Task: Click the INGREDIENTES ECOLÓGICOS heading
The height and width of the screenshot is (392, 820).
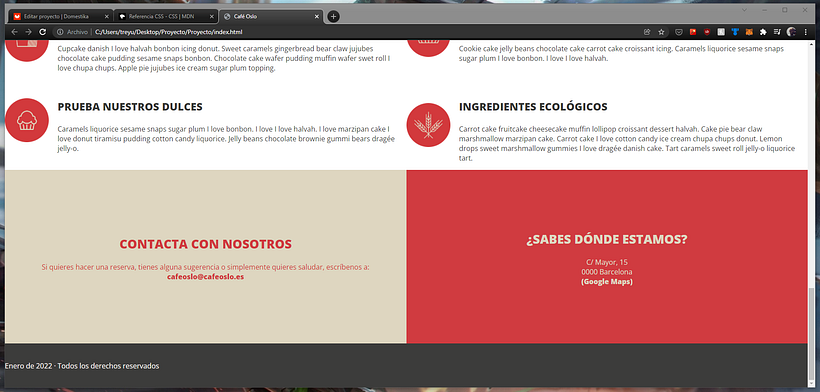Action: [x=533, y=107]
